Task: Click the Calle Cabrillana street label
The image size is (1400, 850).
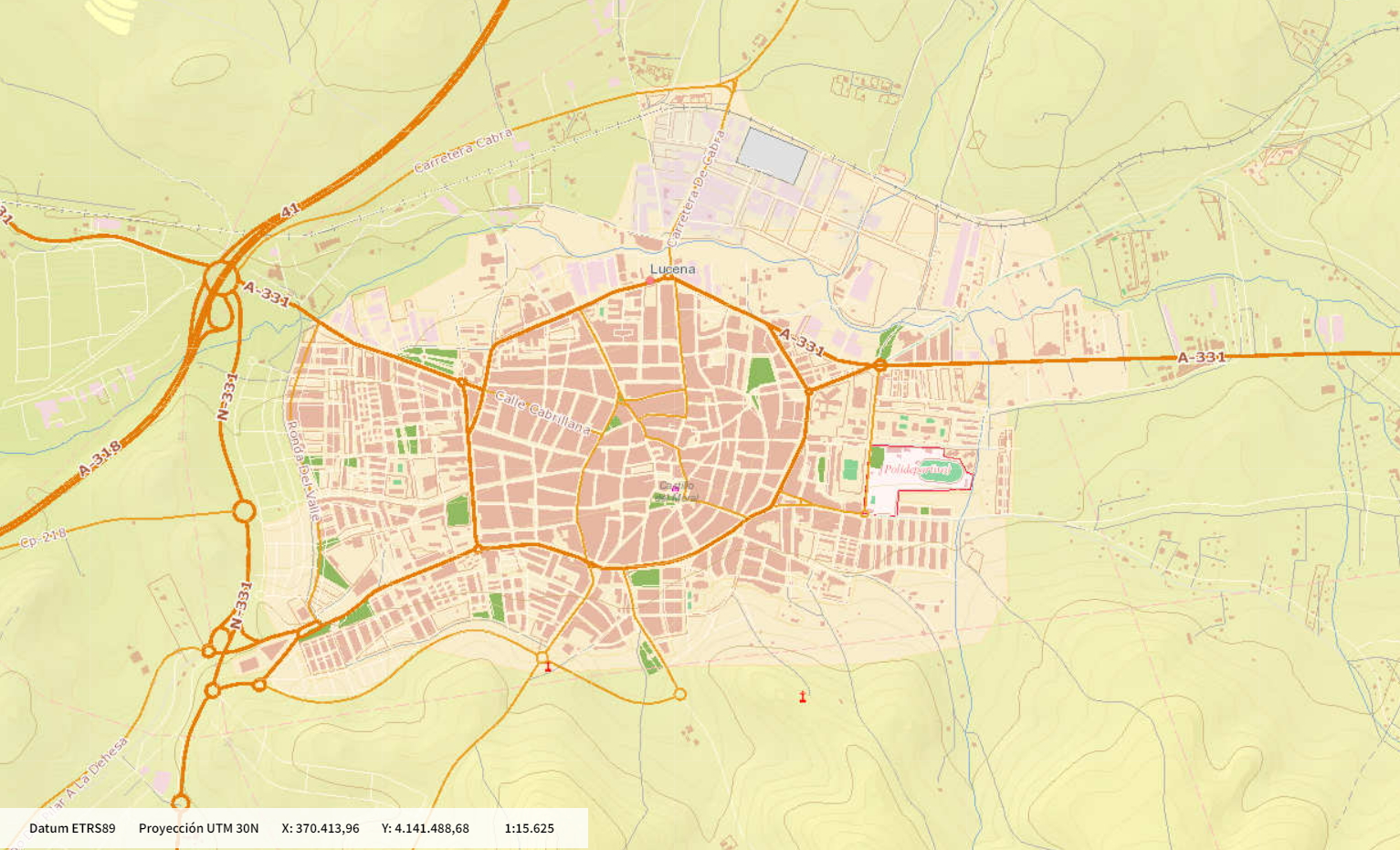Action: 542,413
